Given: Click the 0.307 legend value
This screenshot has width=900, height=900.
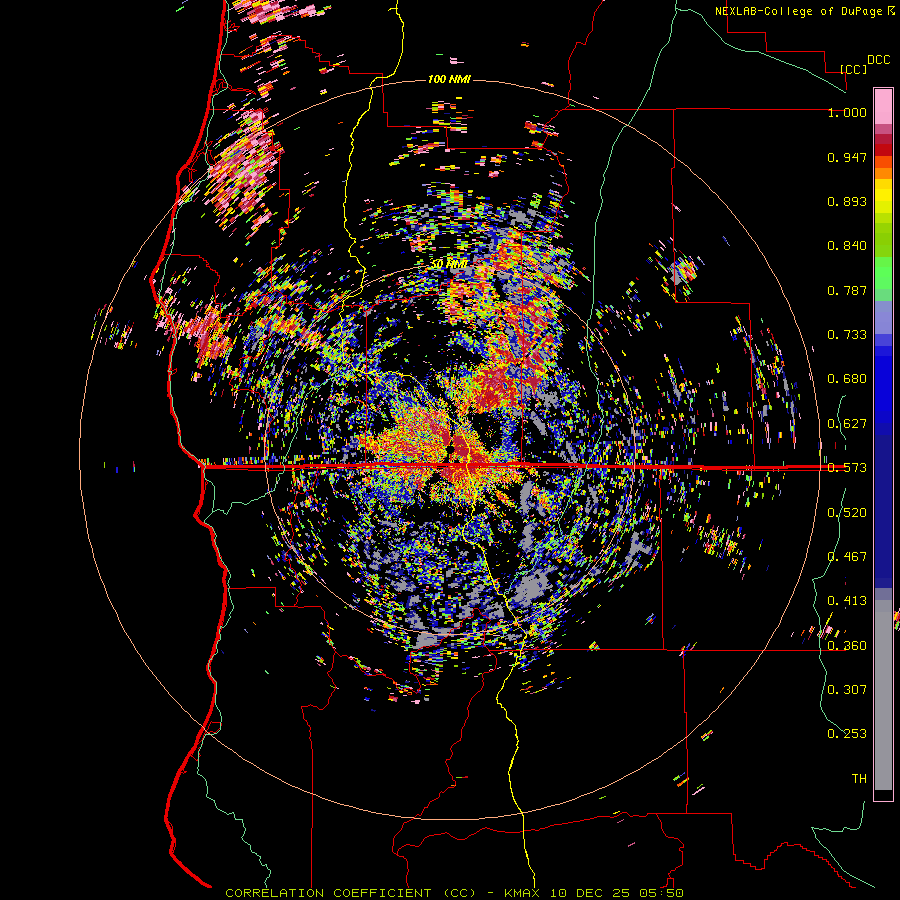Looking at the screenshot, I should [x=847, y=690].
